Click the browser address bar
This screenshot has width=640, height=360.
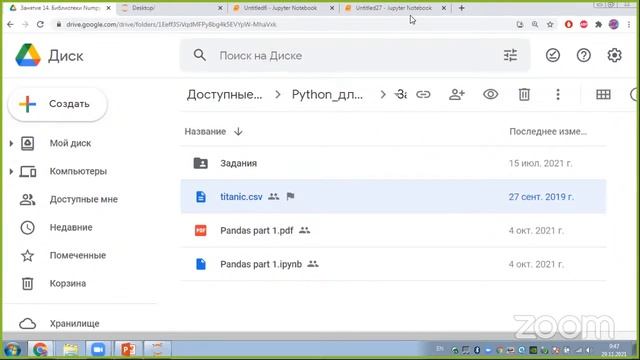coord(282,24)
